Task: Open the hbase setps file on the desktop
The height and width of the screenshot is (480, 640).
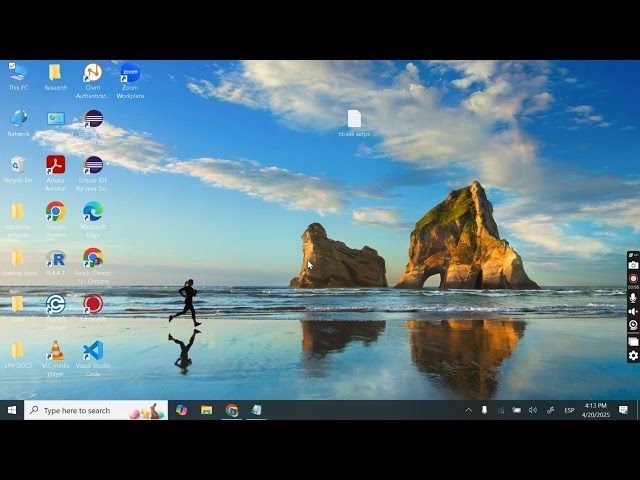Action: coord(354,123)
